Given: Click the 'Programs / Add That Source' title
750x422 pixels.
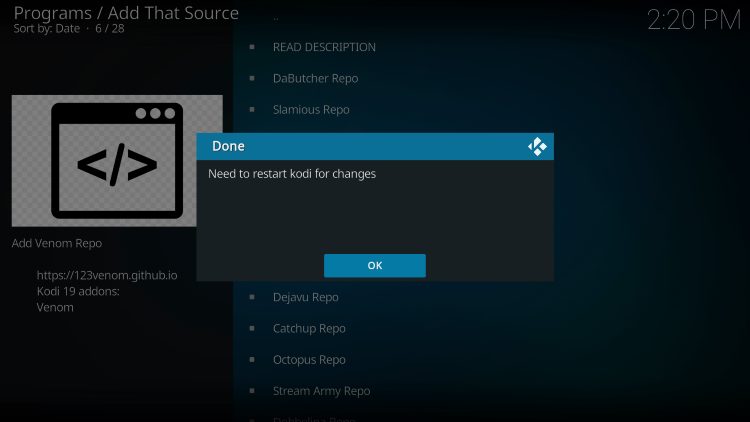Looking at the screenshot, I should (x=126, y=13).
